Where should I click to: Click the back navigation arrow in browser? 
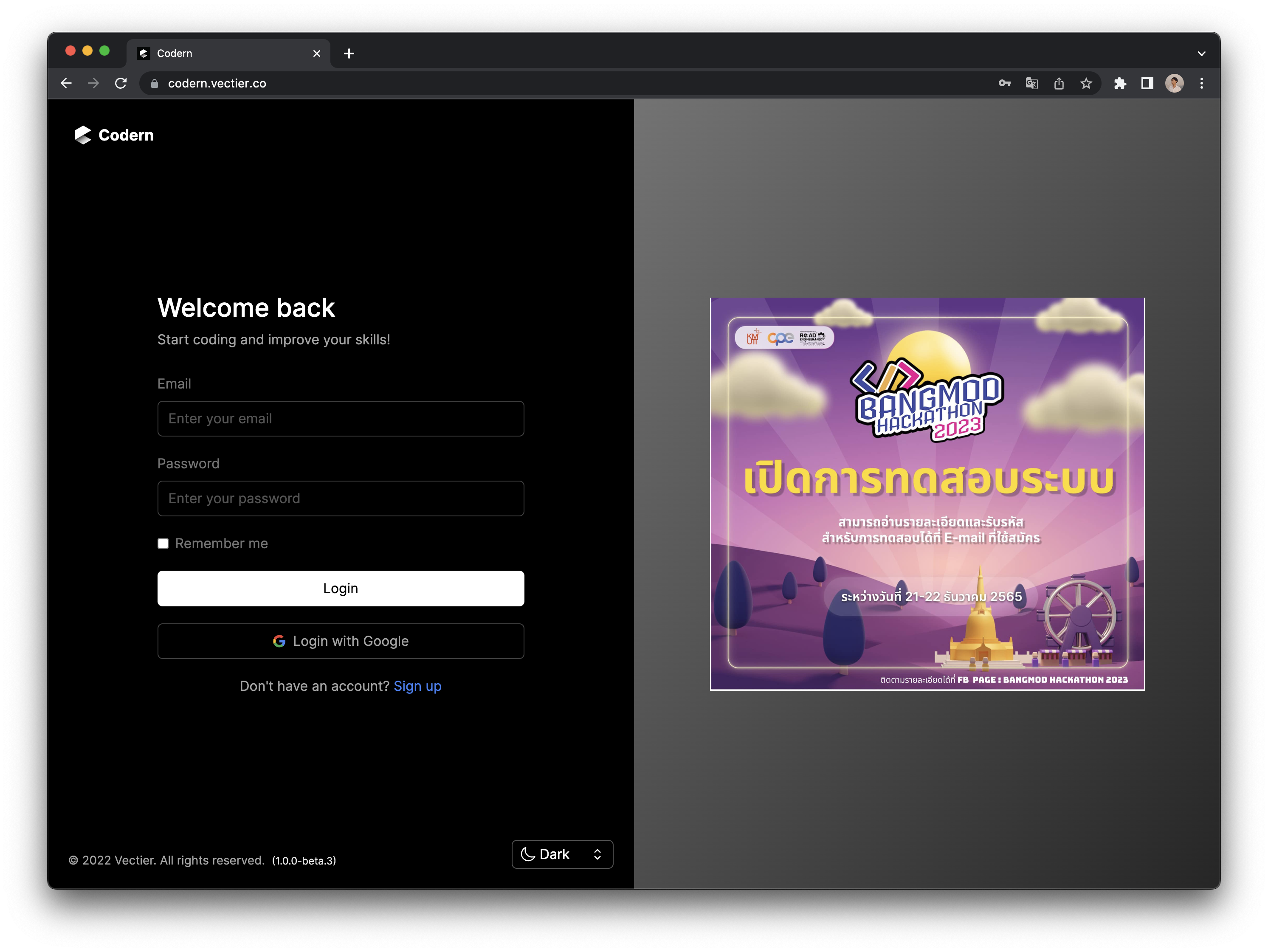pos(65,83)
